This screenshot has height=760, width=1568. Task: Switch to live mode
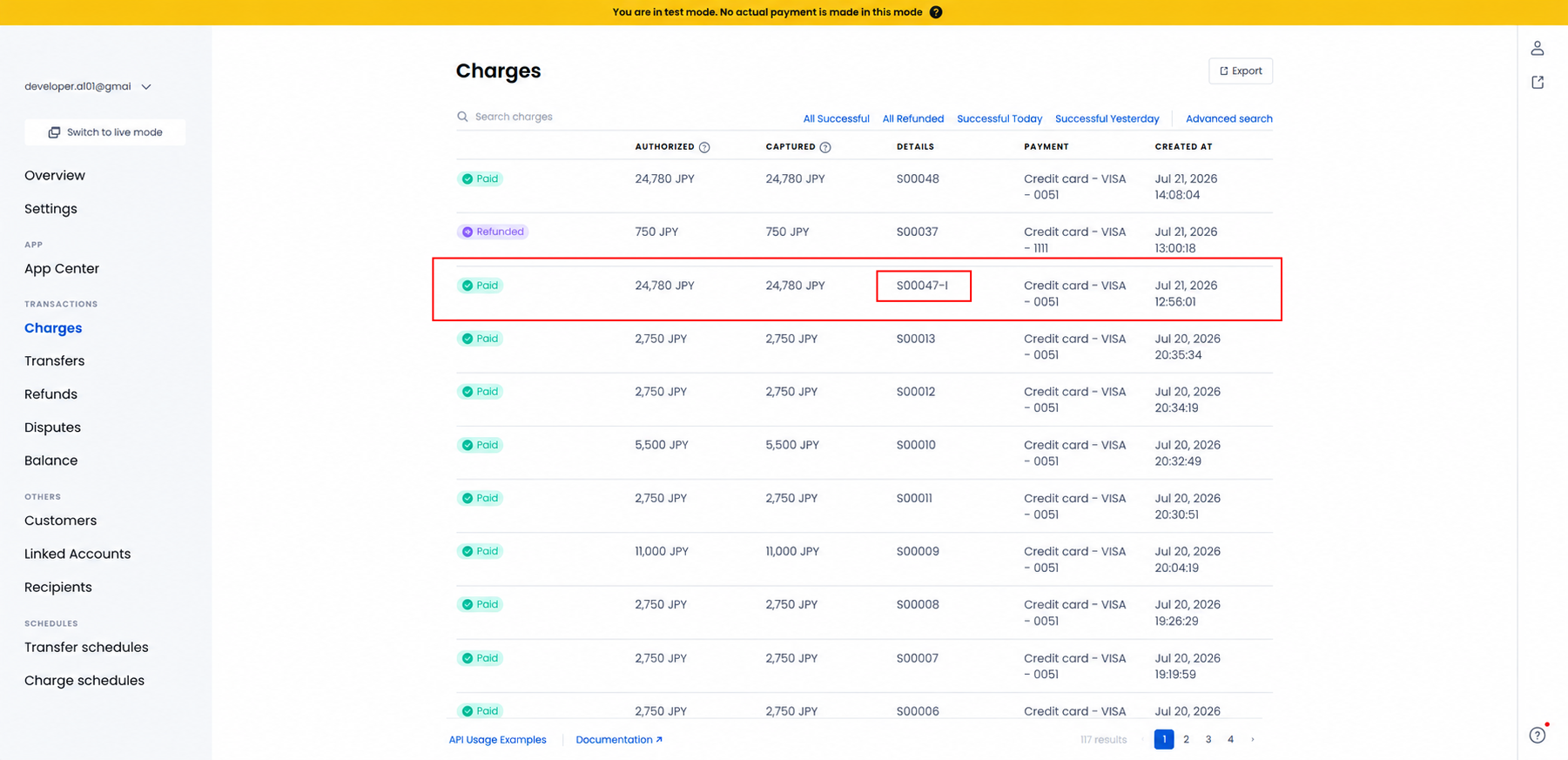coord(105,132)
